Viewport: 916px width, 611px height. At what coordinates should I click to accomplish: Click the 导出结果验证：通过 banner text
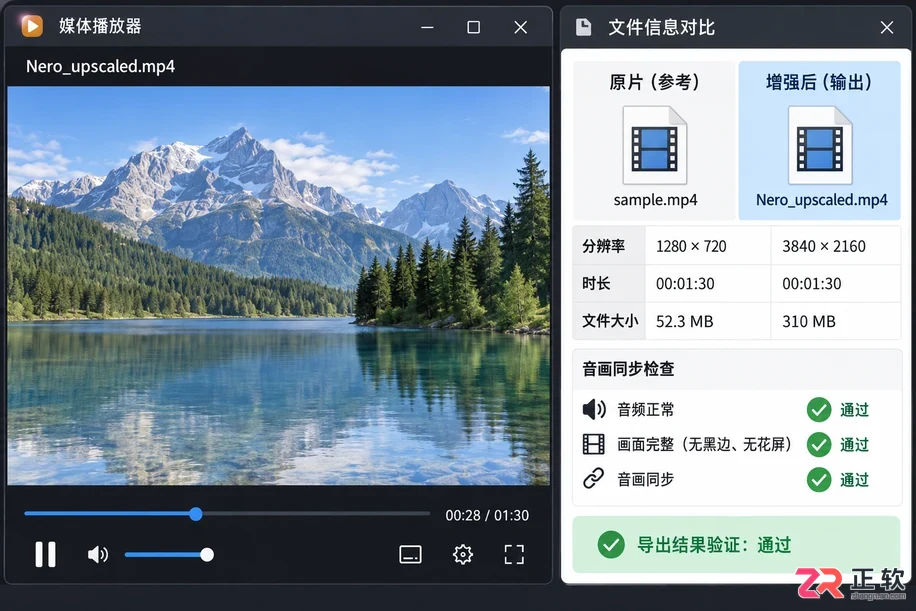click(x=714, y=544)
